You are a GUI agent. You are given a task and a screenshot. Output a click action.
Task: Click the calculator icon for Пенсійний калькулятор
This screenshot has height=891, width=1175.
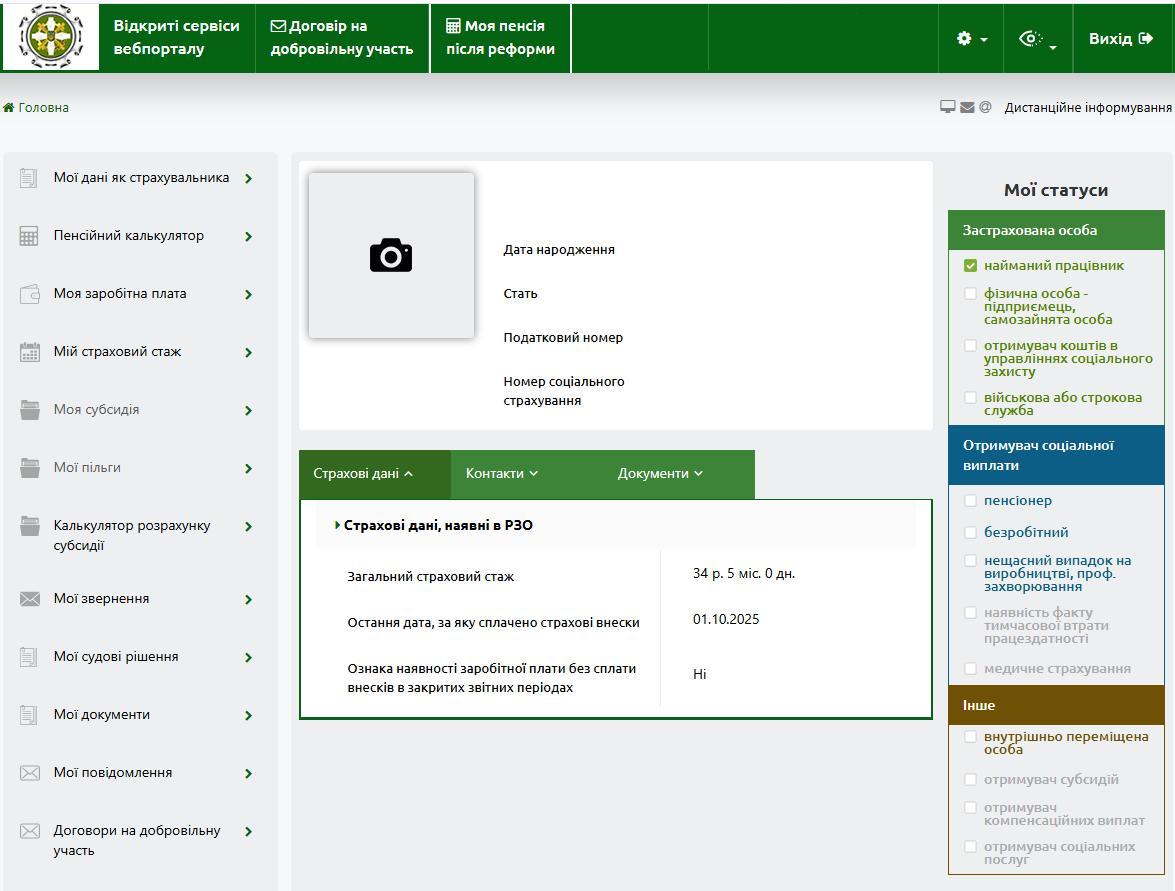(x=30, y=236)
